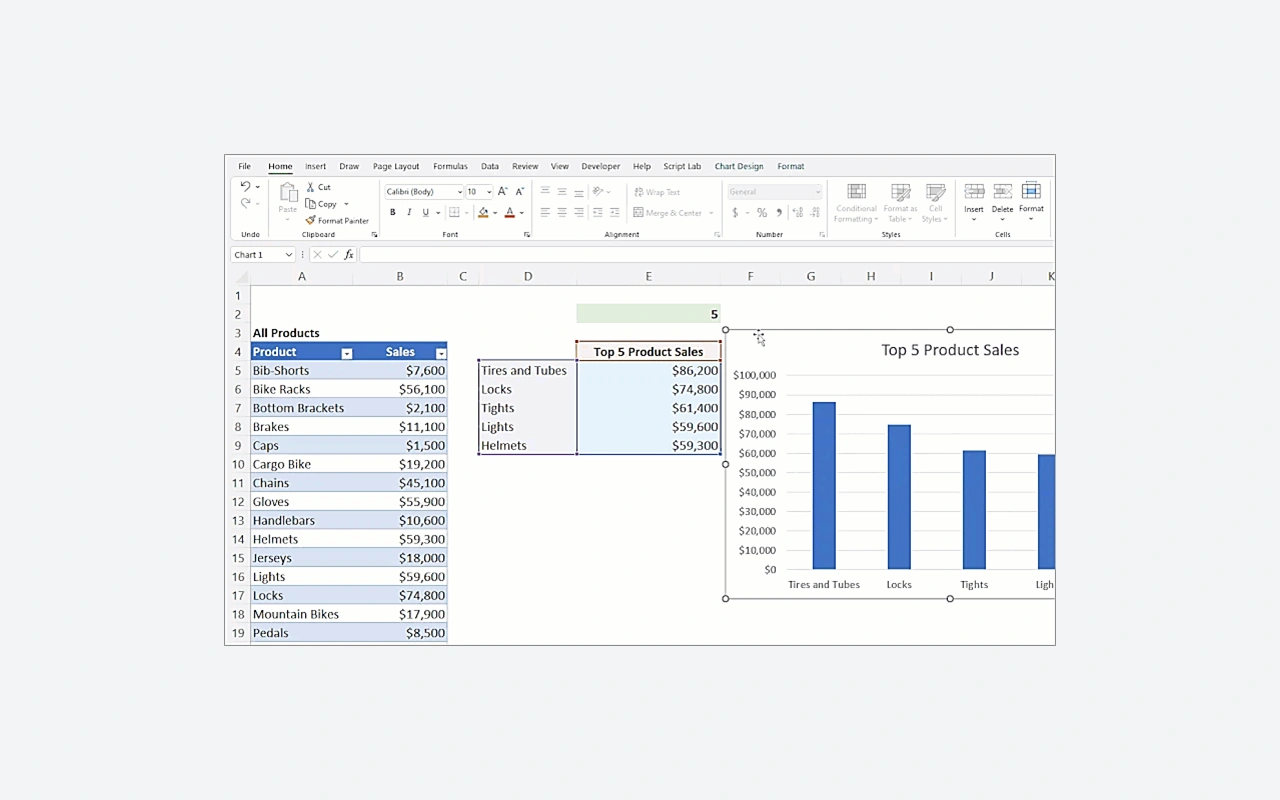The width and height of the screenshot is (1280, 800).
Task: Switch to the Page Layout tab
Action: pyautogui.click(x=396, y=166)
